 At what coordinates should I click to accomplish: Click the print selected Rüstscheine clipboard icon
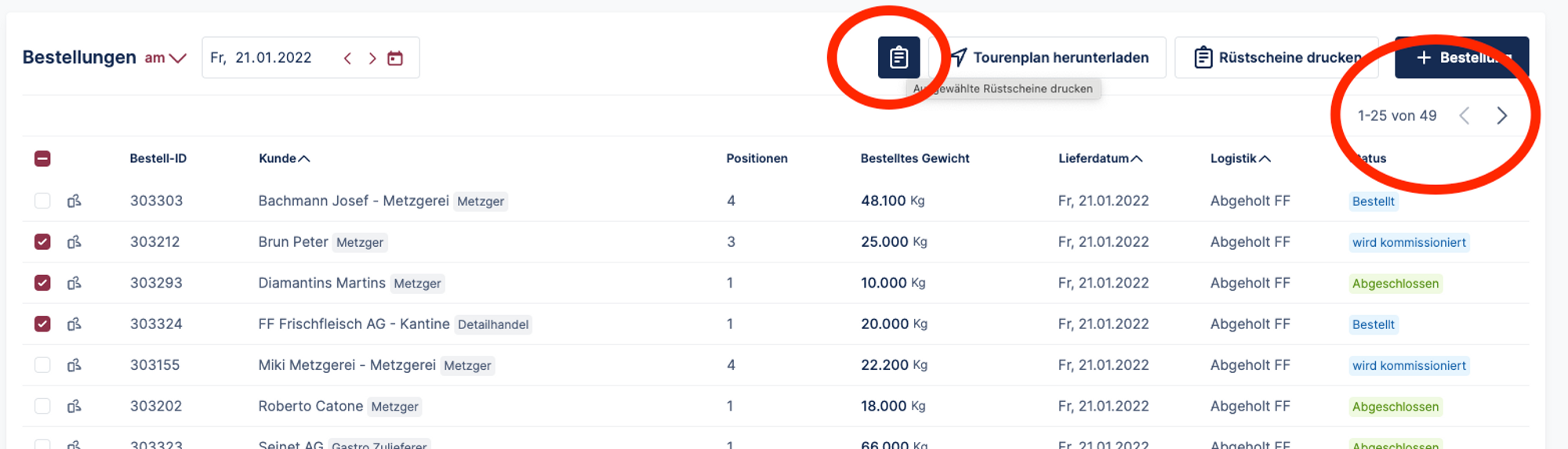(x=898, y=57)
